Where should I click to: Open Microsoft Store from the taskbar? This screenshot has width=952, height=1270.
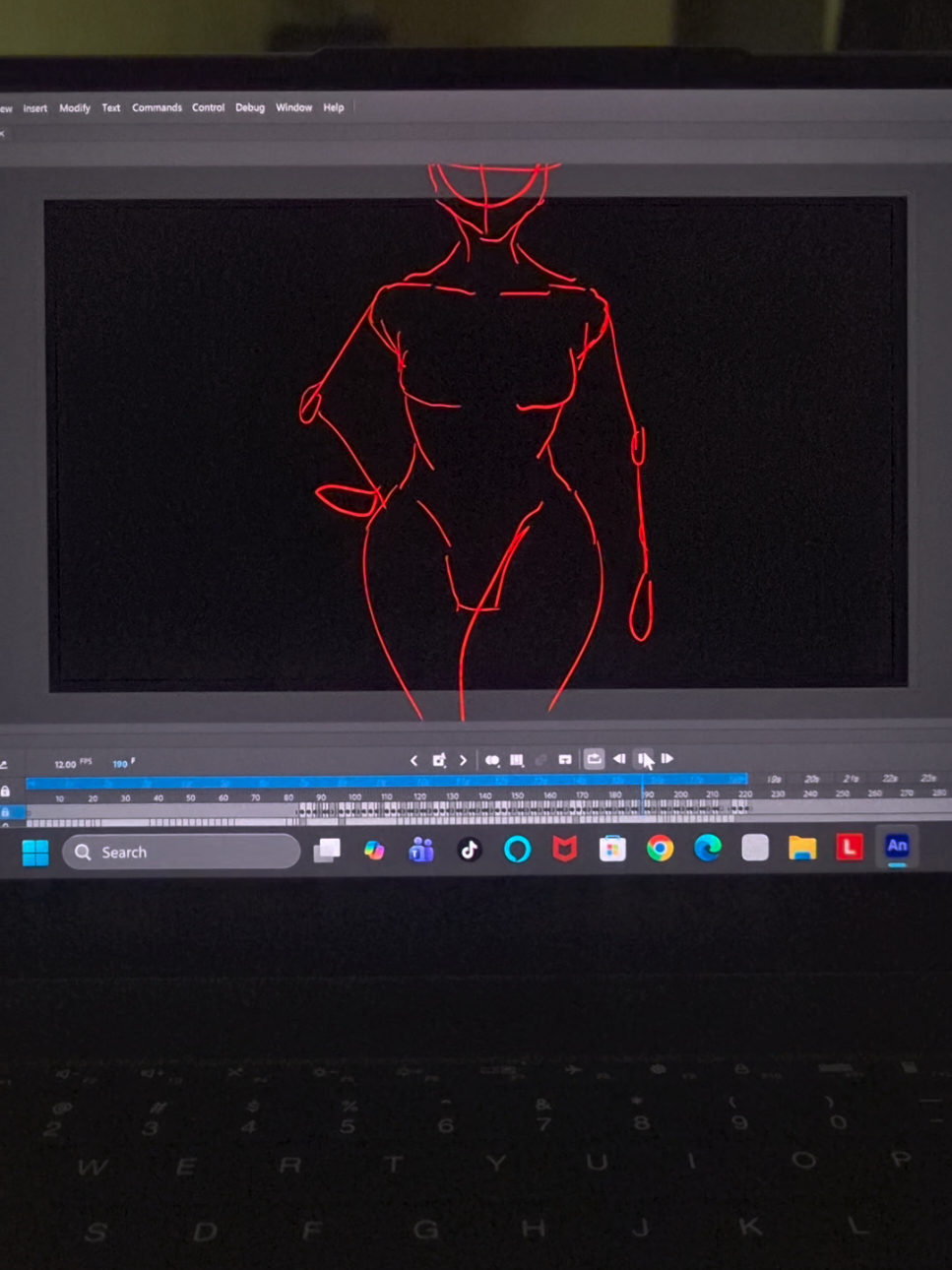coord(612,849)
